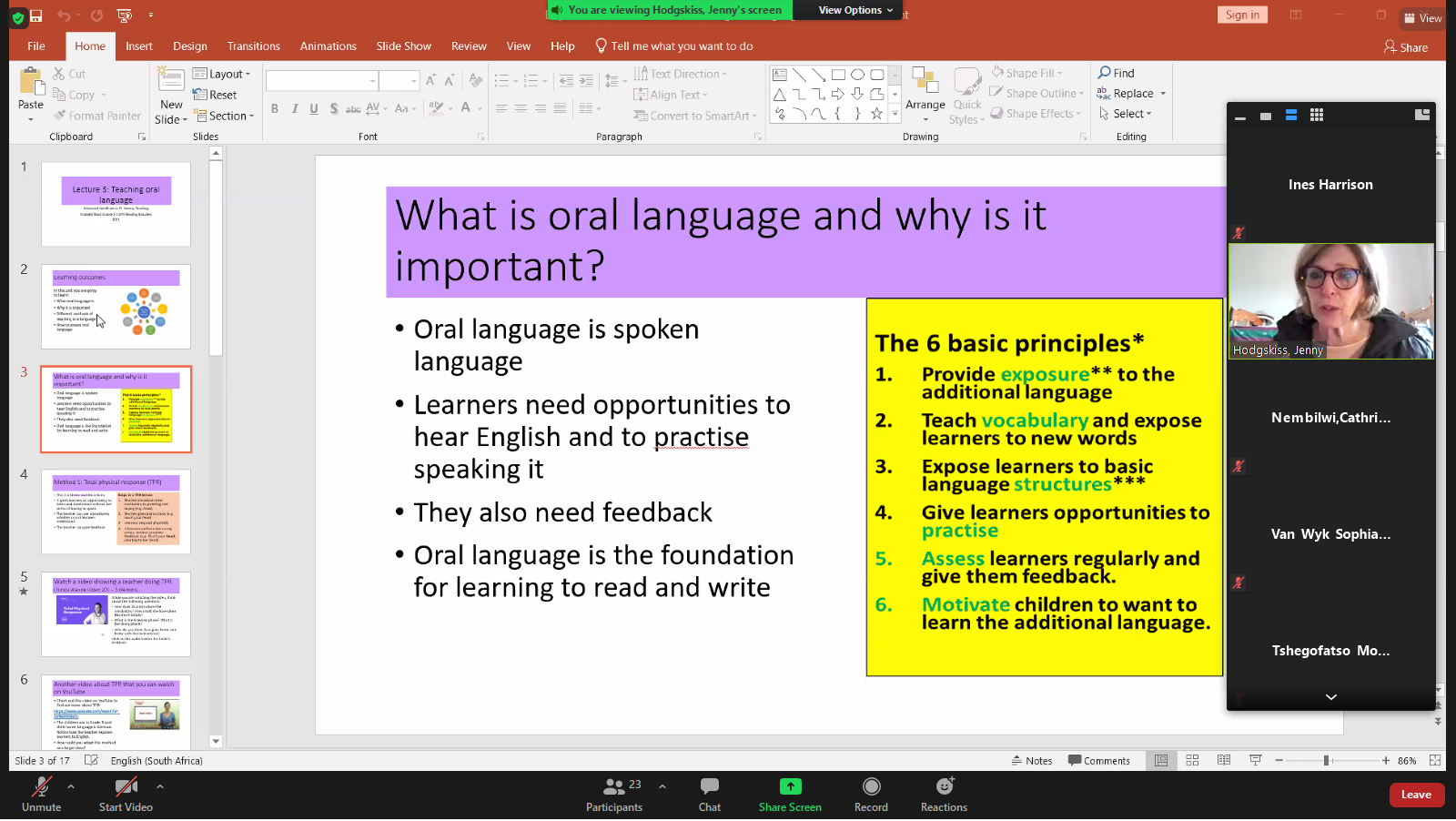
Task: Click Convert to SmartArt
Action: tap(695, 116)
